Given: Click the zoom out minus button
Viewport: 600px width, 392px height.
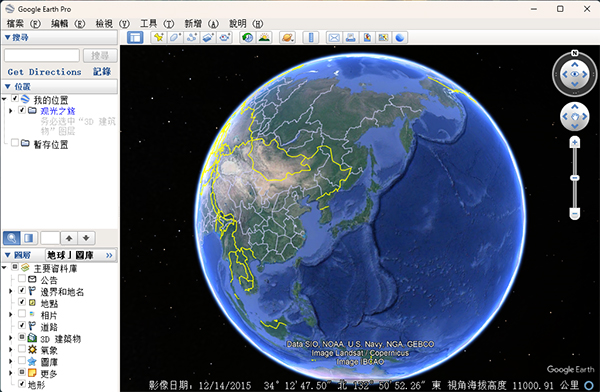Looking at the screenshot, I should [574, 213].
